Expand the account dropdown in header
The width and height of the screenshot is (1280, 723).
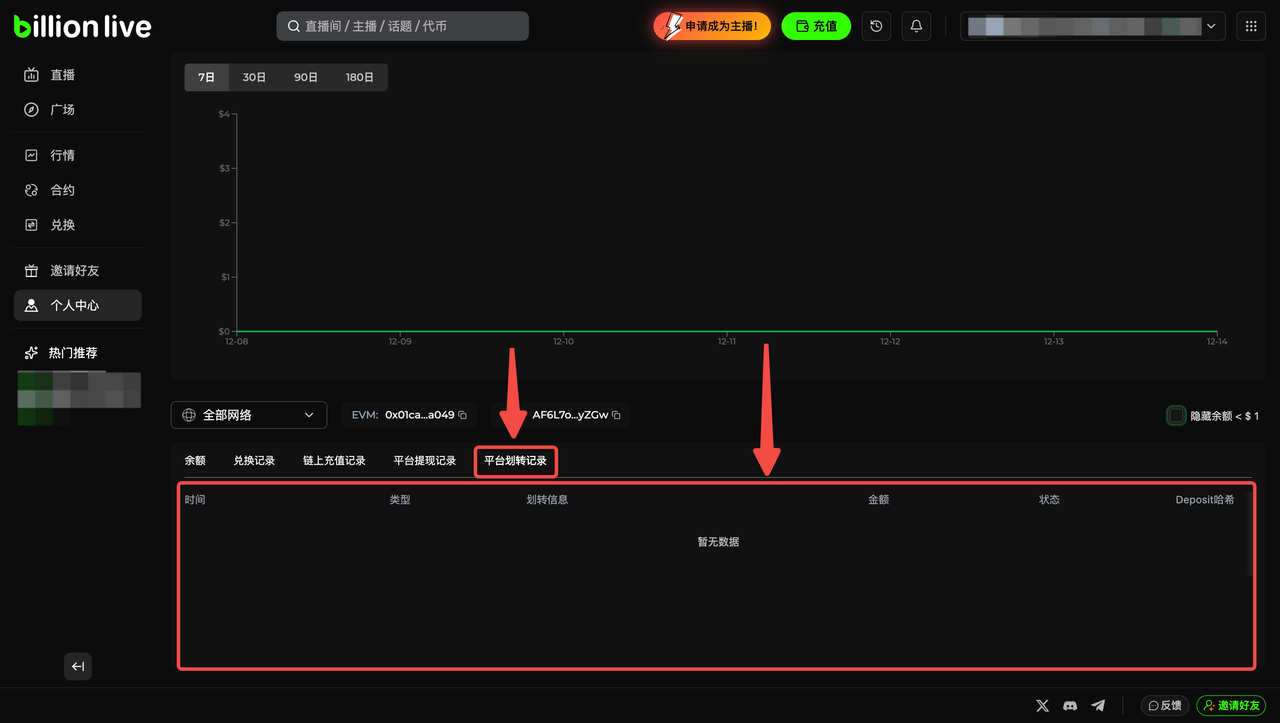pyautogui.click(x=1092, y=26)
